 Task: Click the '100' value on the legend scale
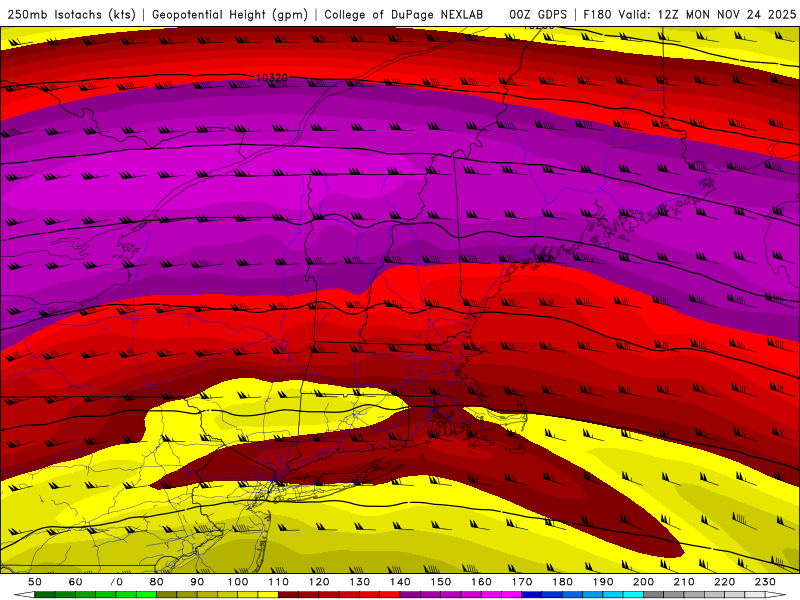[238, 582]
